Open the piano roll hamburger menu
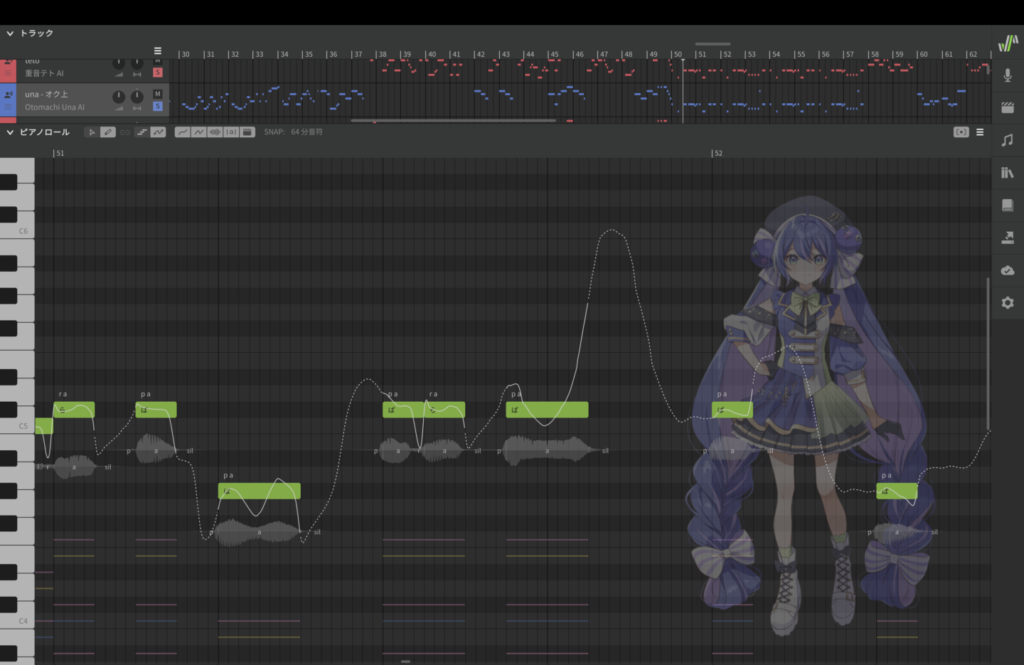Screen dimensions: 1024x665 point(980,132)
